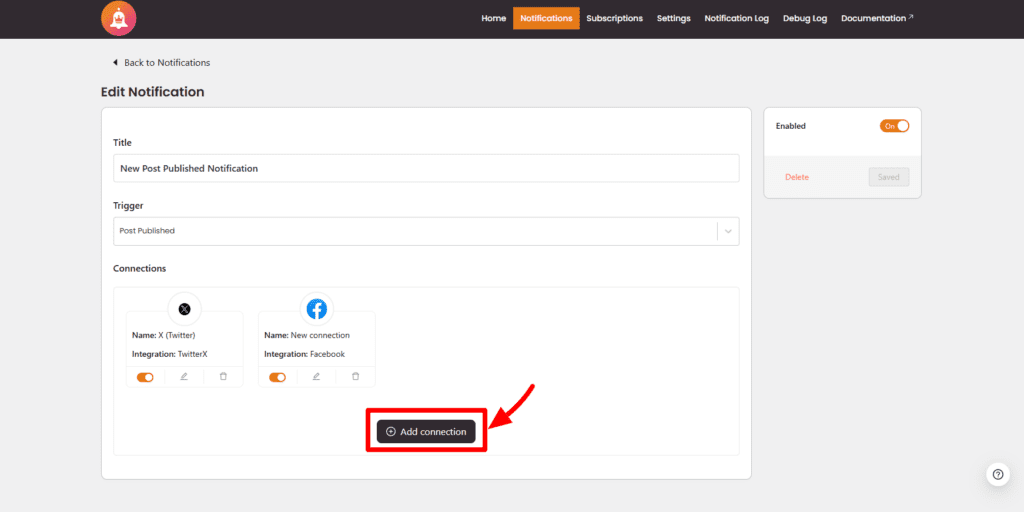Click the 'Name: New connection' text
The height and width of the screenshot is (512, 1024).
(307, 335)
